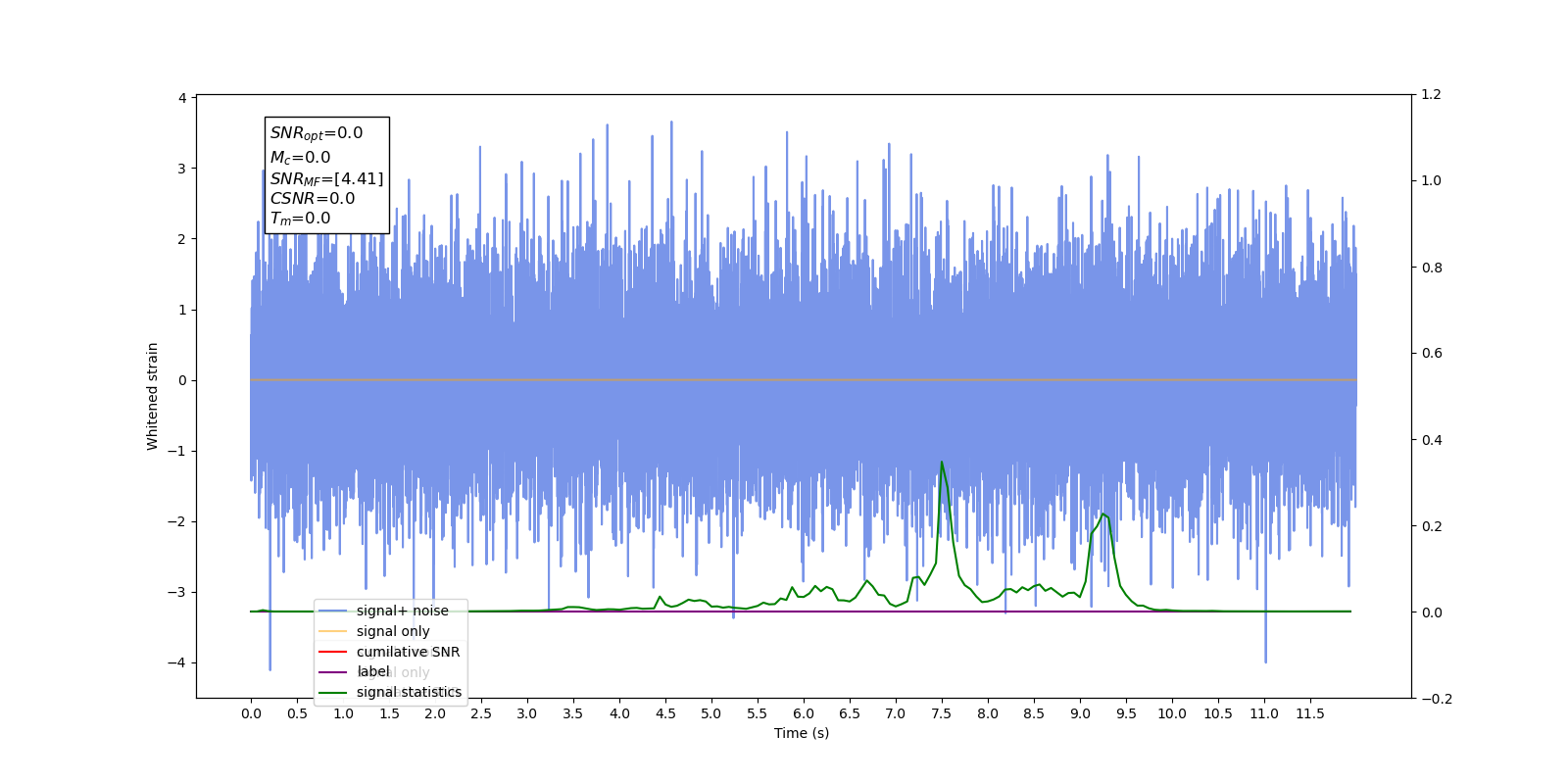Click the right axis tick label −0.2

point(1437,699)
